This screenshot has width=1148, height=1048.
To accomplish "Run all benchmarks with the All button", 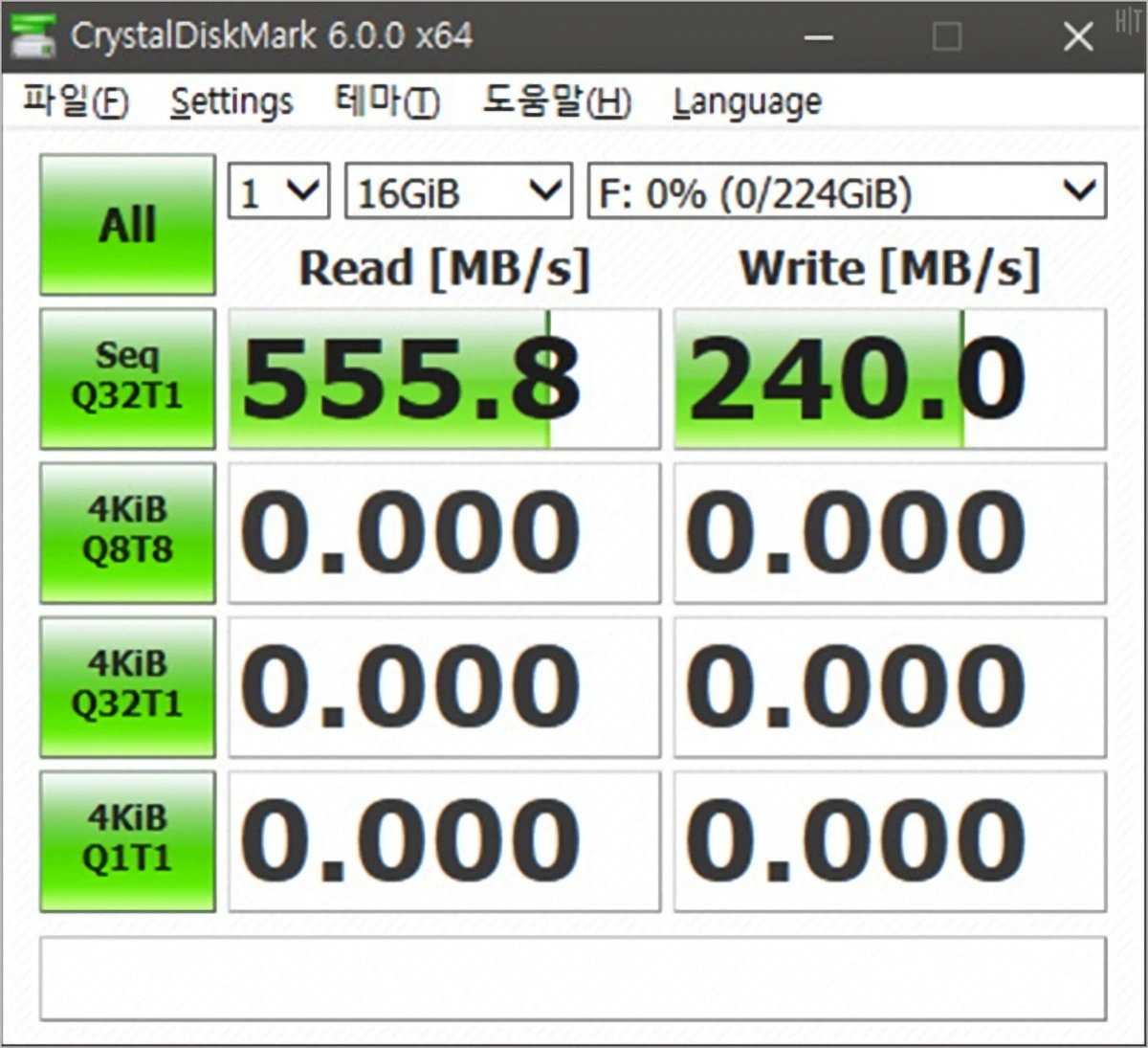I will click(x=127, y=225).
